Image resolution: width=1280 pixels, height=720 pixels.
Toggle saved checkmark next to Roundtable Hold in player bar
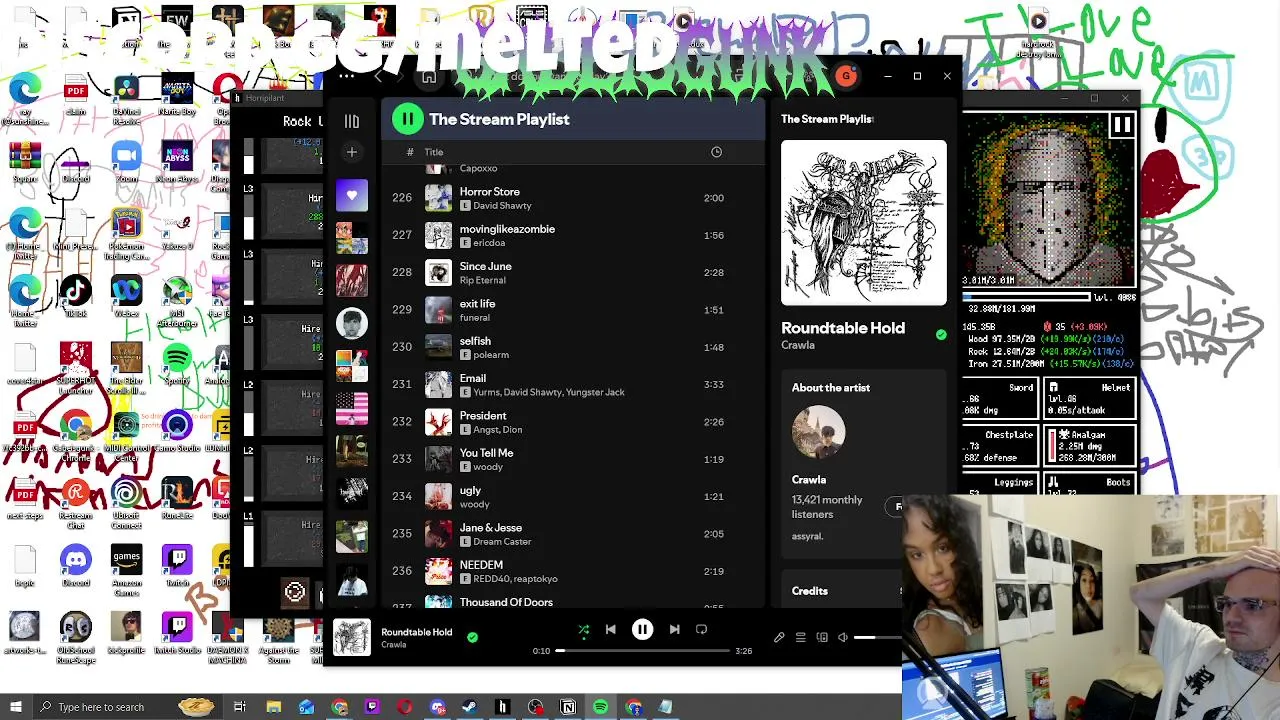click(472, 637)
